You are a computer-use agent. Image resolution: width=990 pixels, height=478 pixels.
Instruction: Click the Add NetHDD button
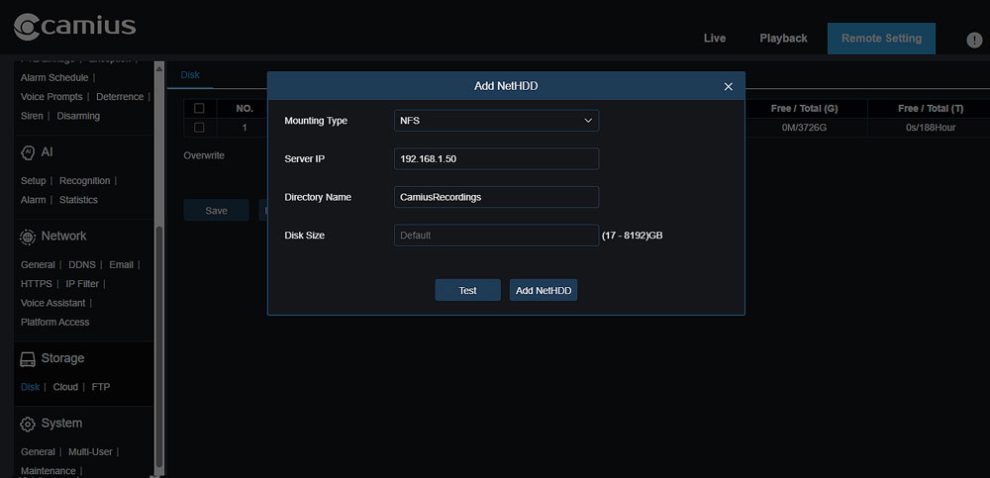pyautogui.click(x=543, y=290)
